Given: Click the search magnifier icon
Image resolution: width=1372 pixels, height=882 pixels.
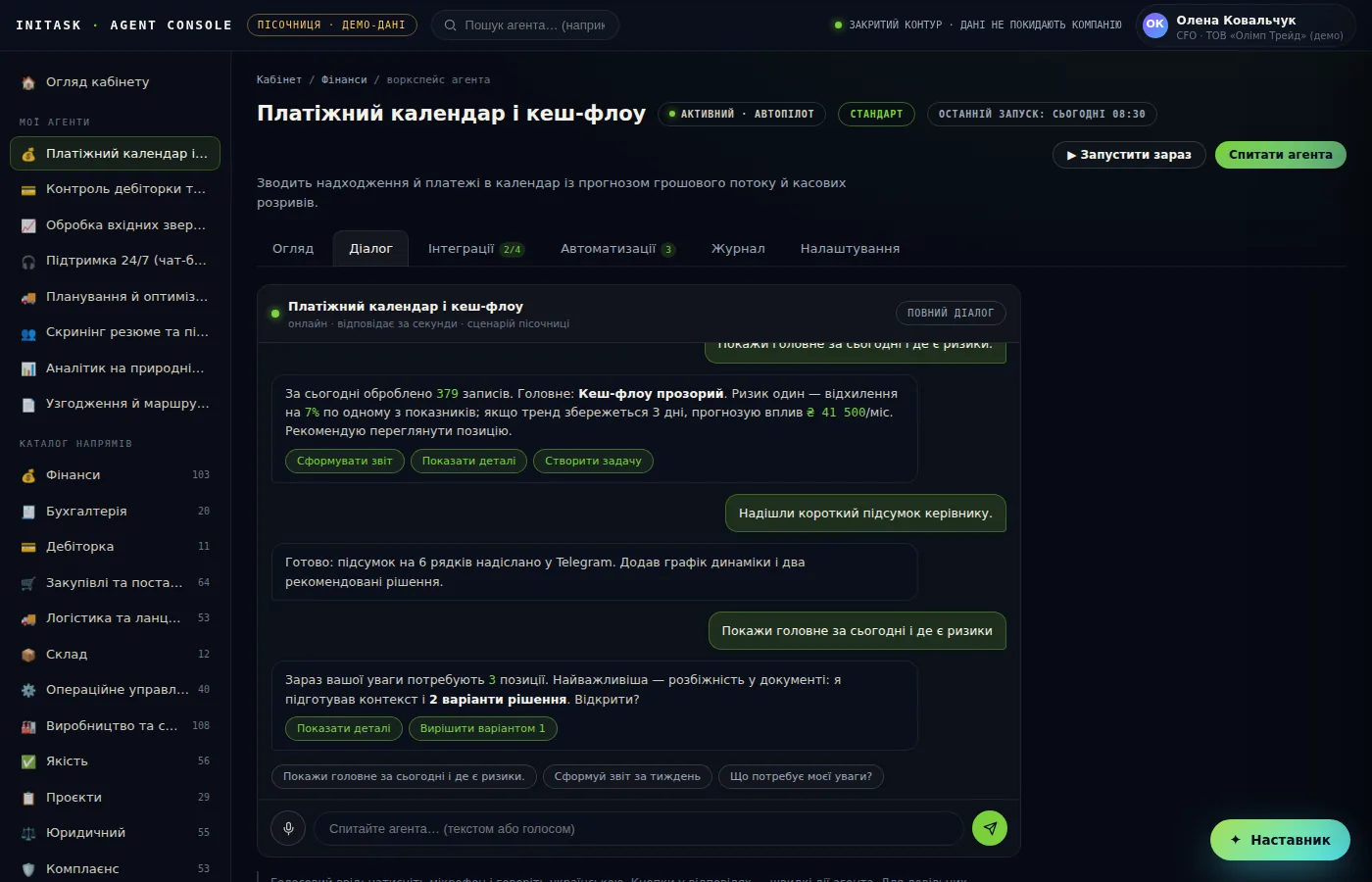Looking at the screenshot, I should coord(451,25).
